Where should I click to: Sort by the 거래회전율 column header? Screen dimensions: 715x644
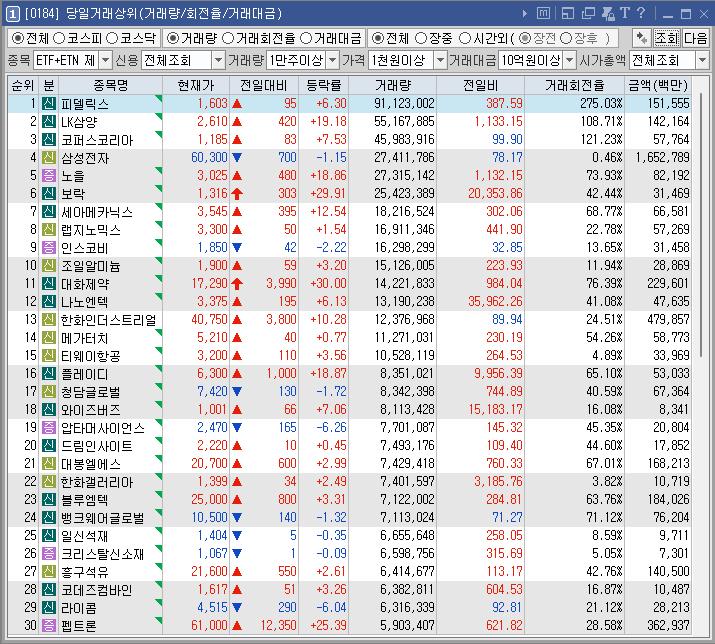(x=575, y=85)
